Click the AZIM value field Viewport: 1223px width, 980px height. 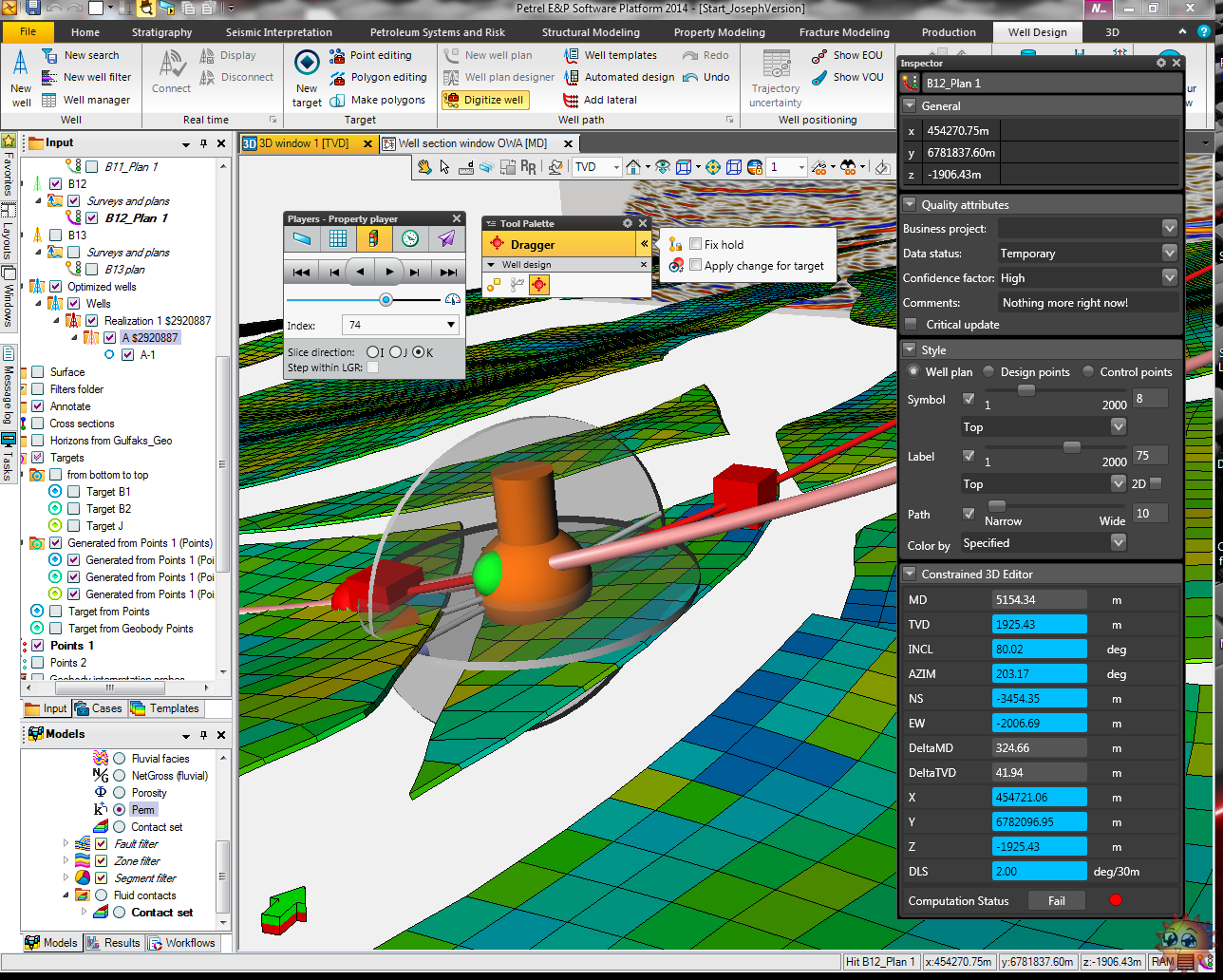pyautogui.click(x=1039, y=674)
